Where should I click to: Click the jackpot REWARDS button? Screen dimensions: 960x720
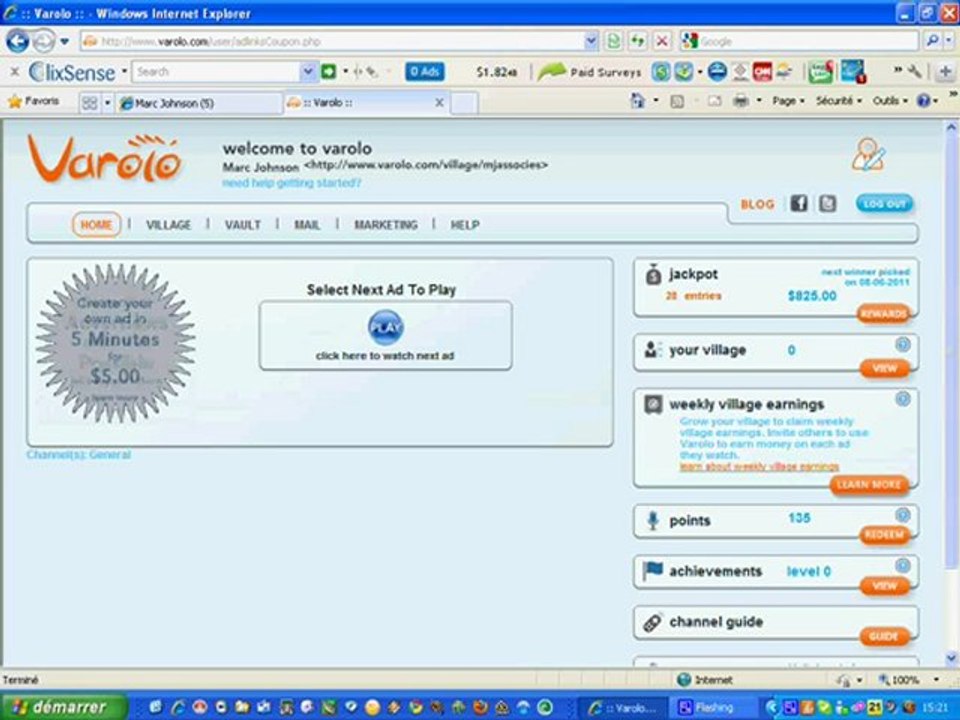click(x=883, y=313)
